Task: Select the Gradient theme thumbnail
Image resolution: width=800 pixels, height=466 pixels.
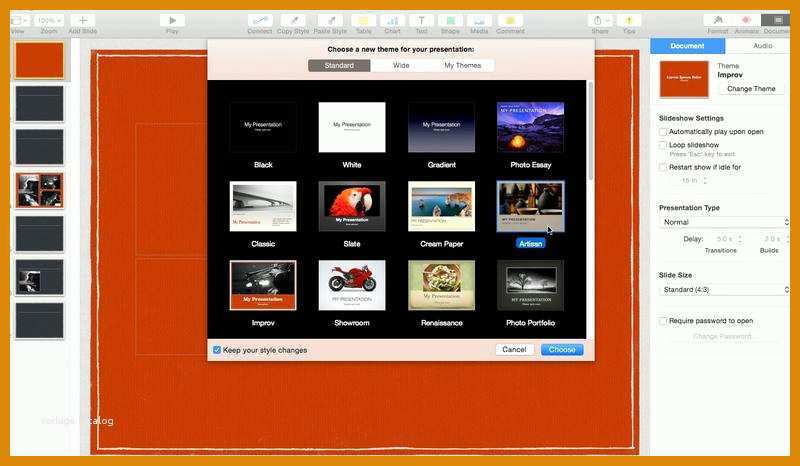Action: (x=441, y=127)
